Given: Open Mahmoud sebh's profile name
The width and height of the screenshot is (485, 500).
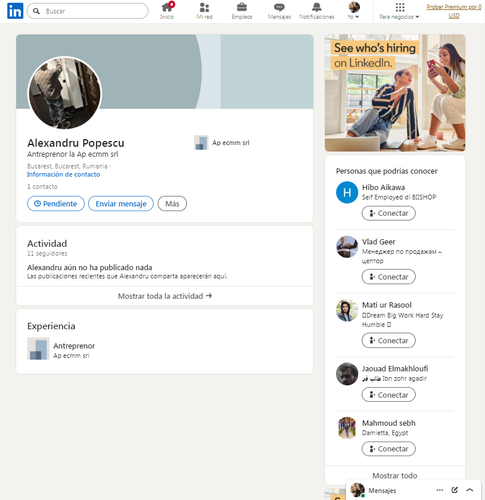Looking at the screenshot, I should [389, 423].
